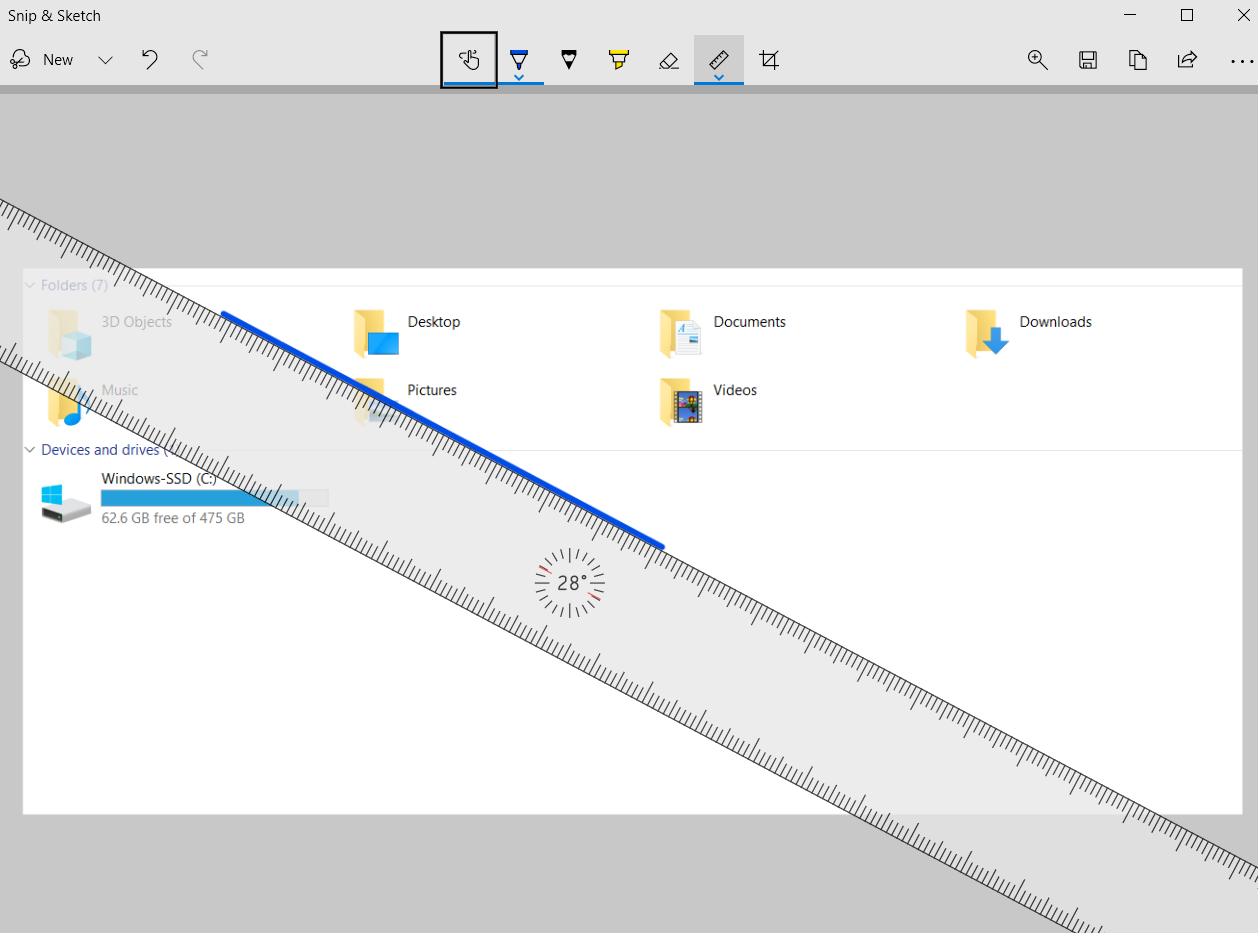Copy the snip to clipboard

click(x=1138, y=60)
